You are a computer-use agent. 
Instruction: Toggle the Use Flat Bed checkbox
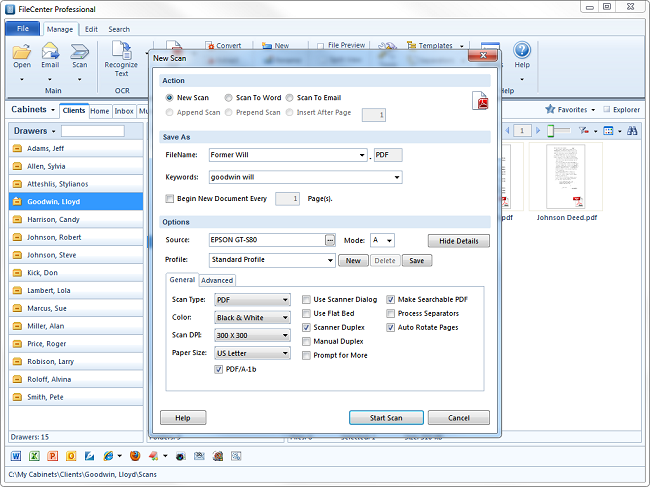click(306, 313)
